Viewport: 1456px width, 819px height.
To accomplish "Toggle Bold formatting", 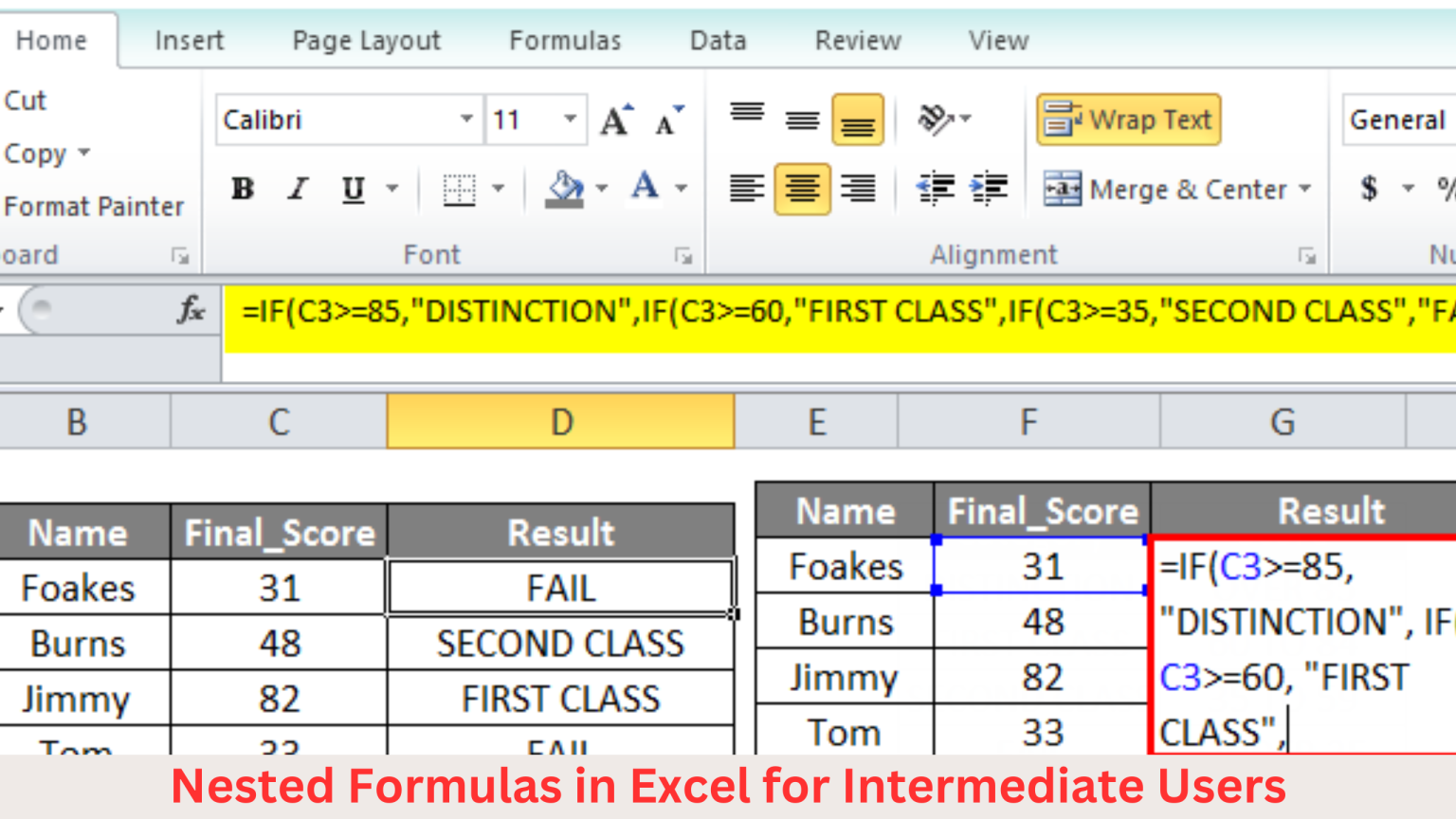I will tap(243, 189).
